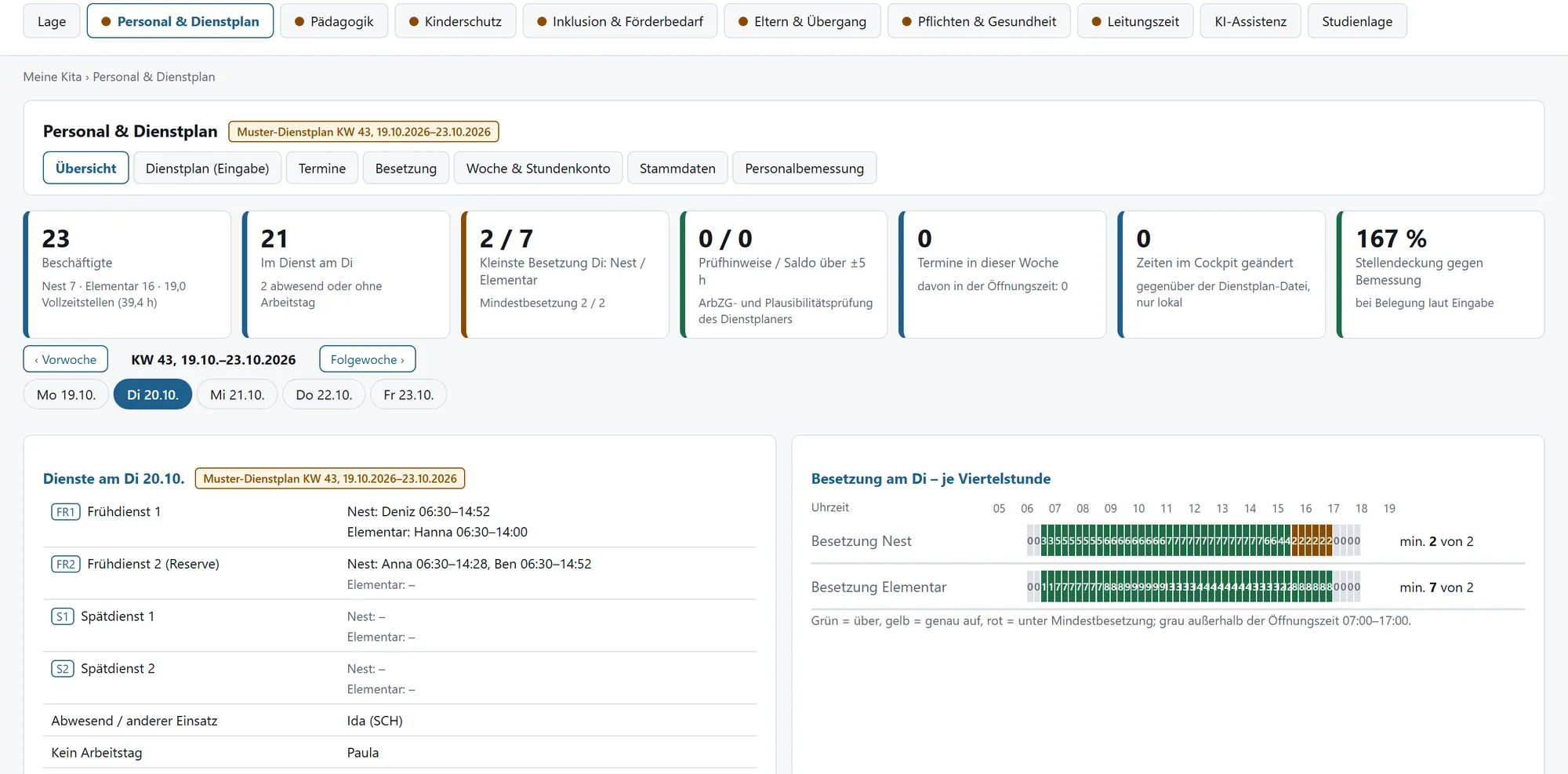Image resolution: width=1568 pixels, height=774 pixels.
Task: Go to the previous week with Vorwoche
Action: (x=66, y=360)
